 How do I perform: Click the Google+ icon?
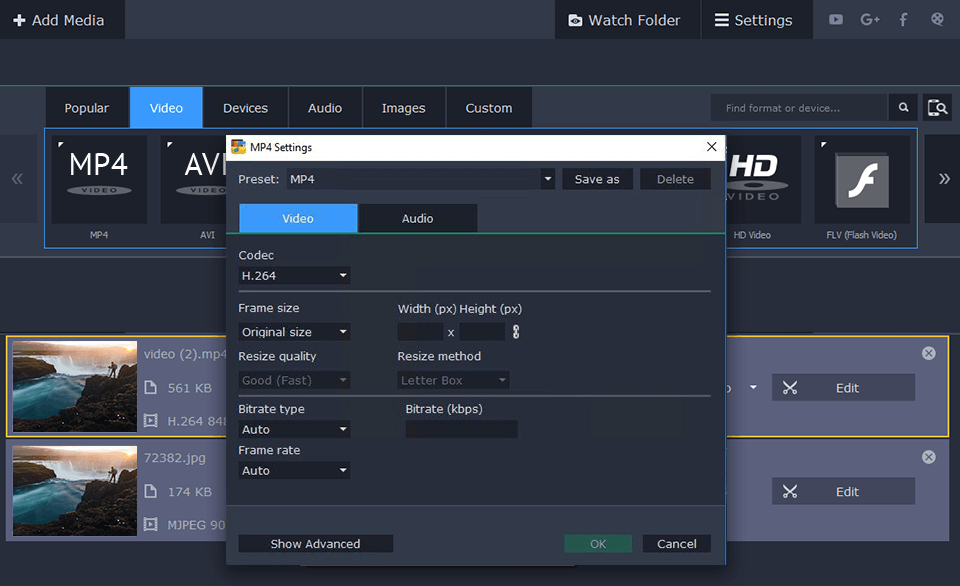[869, 19]
